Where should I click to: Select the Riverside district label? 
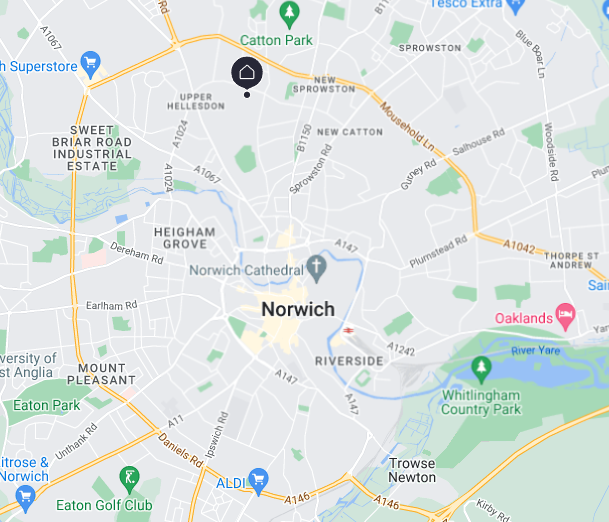(349, 361)
